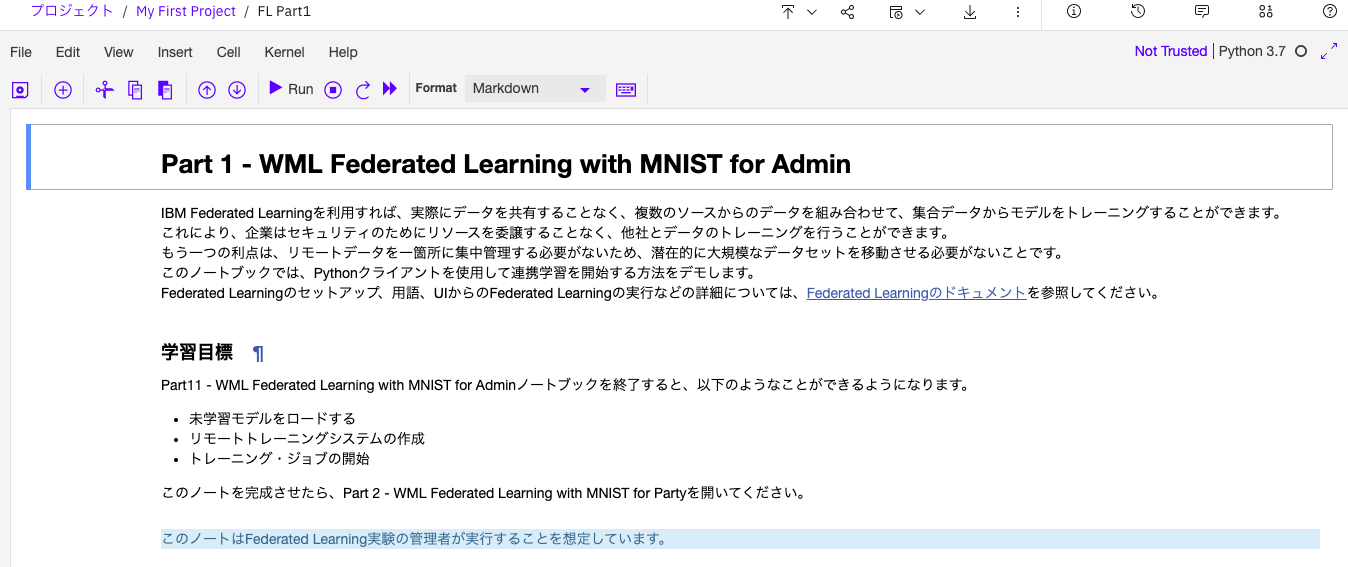Open the Cell menu
The height and width of the screenshot is (567, 1348).
228,52
